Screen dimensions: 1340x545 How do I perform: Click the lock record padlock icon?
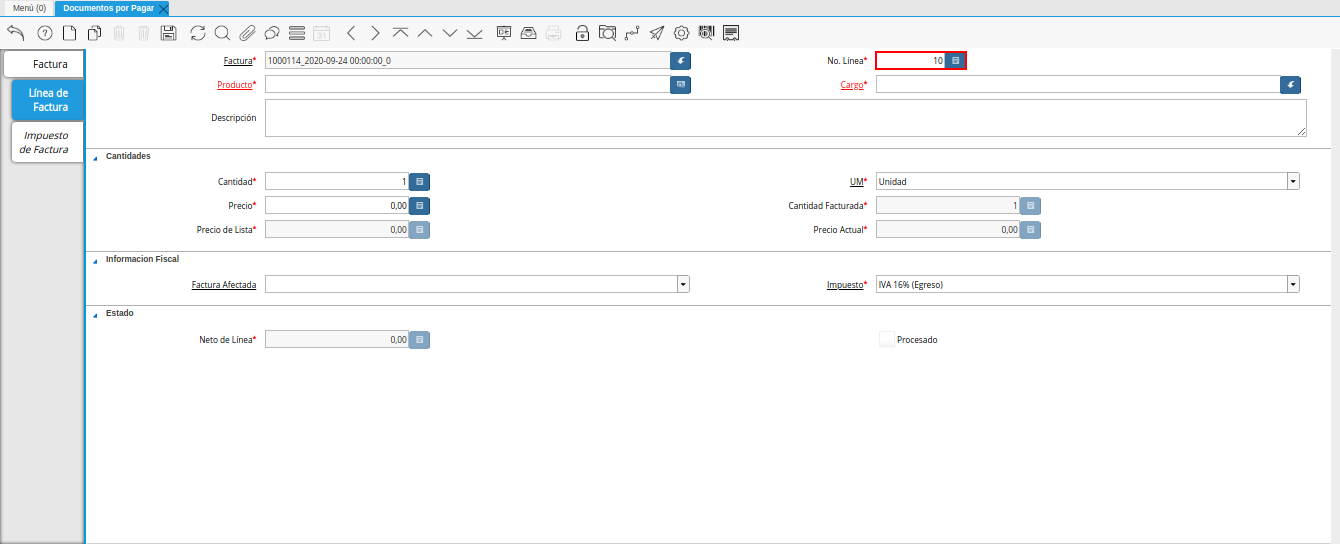583,32
